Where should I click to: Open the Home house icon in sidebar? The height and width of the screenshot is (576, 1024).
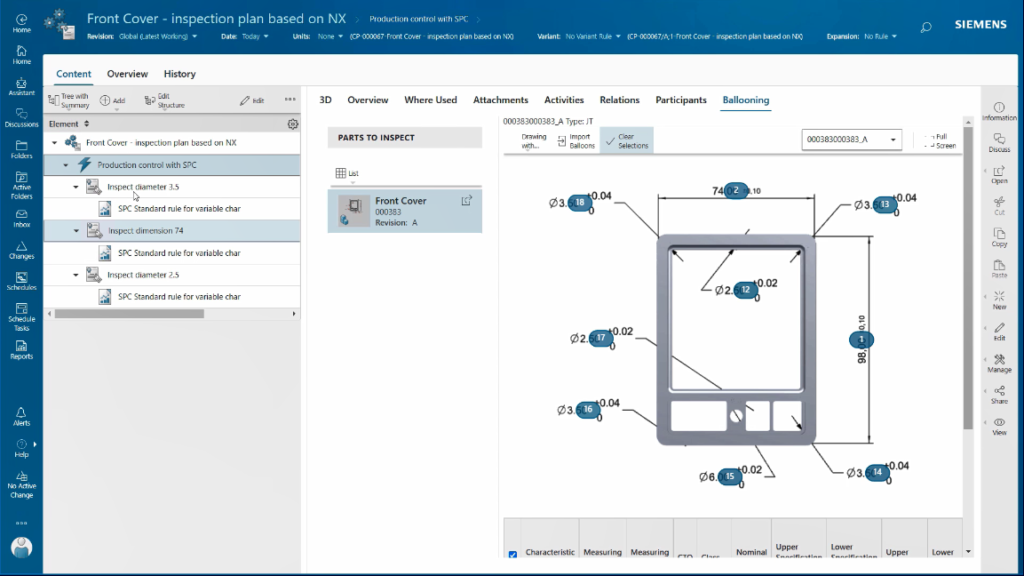[x=22, y=55]
